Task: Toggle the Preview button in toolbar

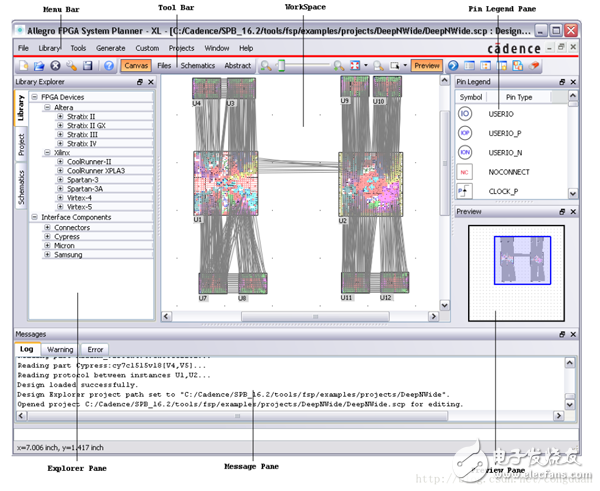Action: 427,65
